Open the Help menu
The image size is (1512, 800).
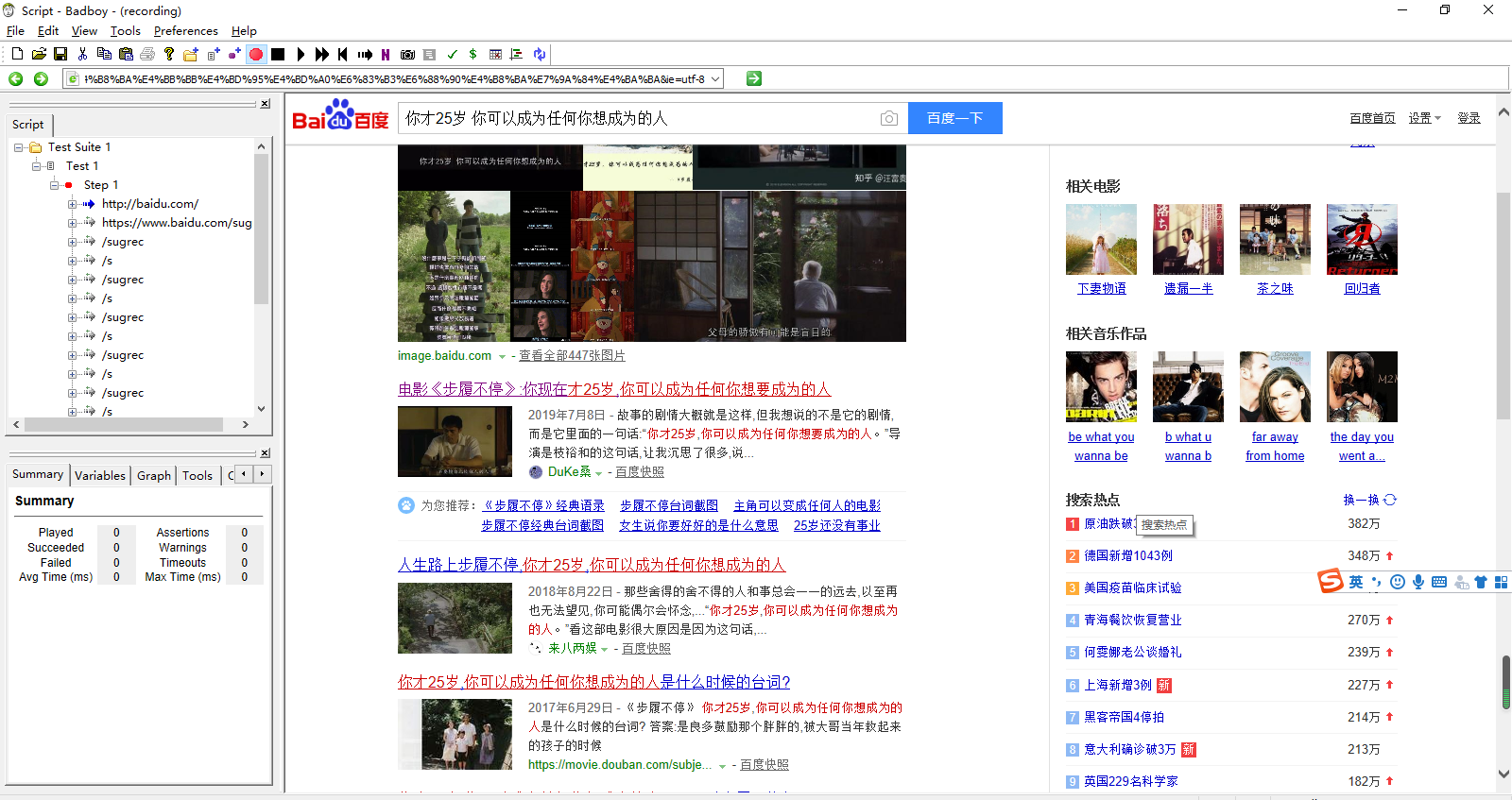(244, 30)
